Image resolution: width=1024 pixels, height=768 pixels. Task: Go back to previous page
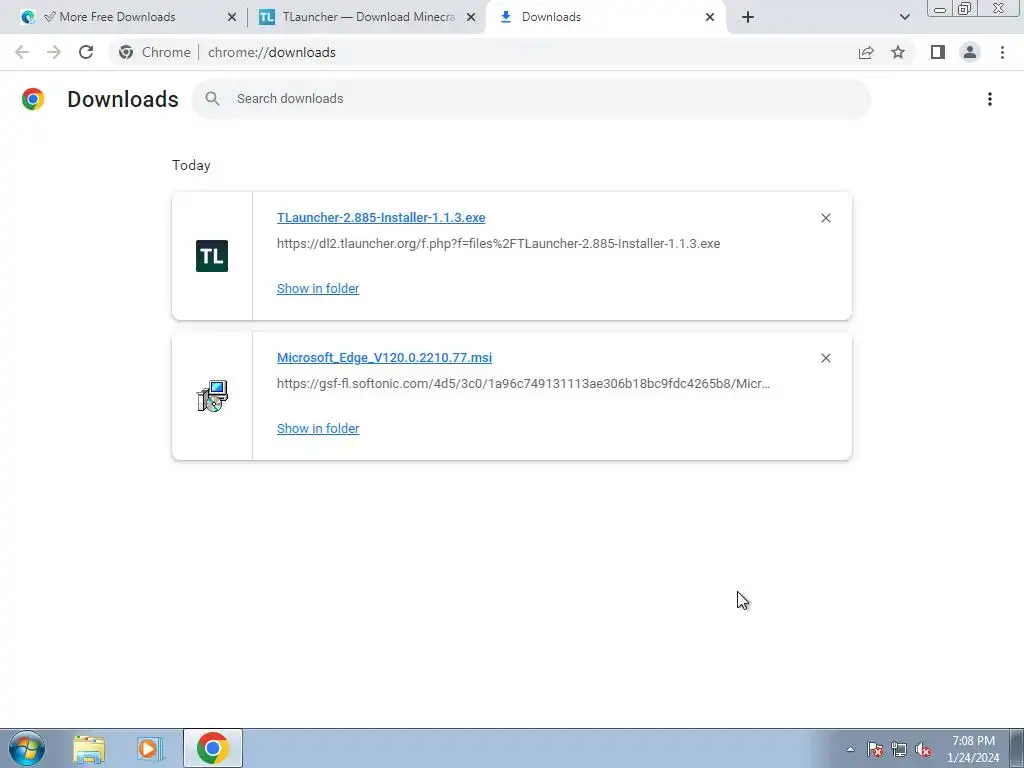(22, 52)
